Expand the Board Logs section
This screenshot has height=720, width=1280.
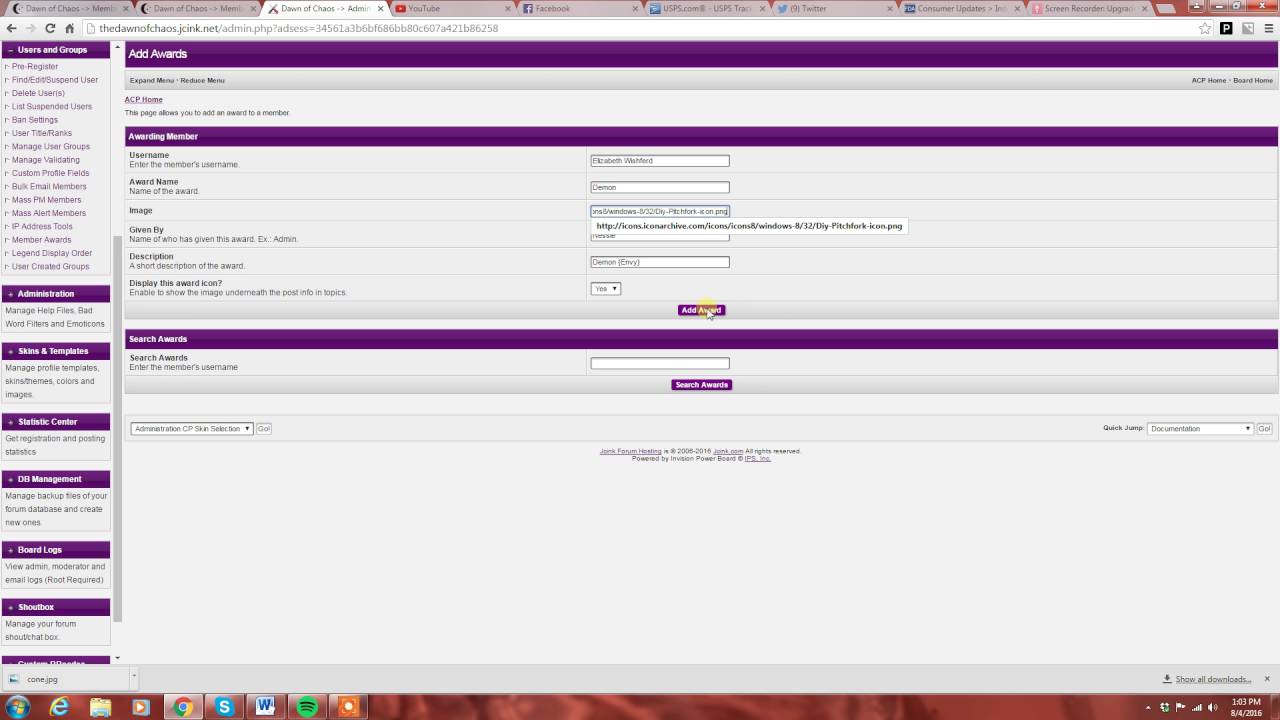click(x=10, y=549)
